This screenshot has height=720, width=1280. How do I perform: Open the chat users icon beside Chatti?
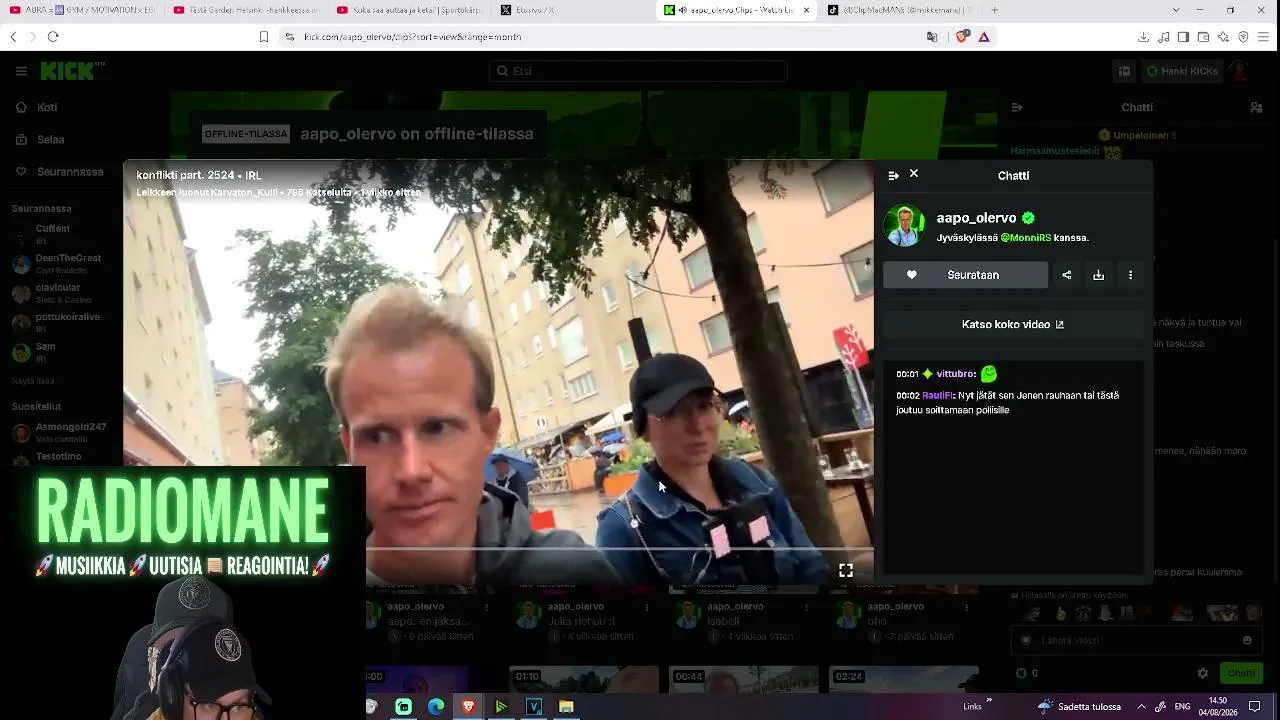point(1256,107)
